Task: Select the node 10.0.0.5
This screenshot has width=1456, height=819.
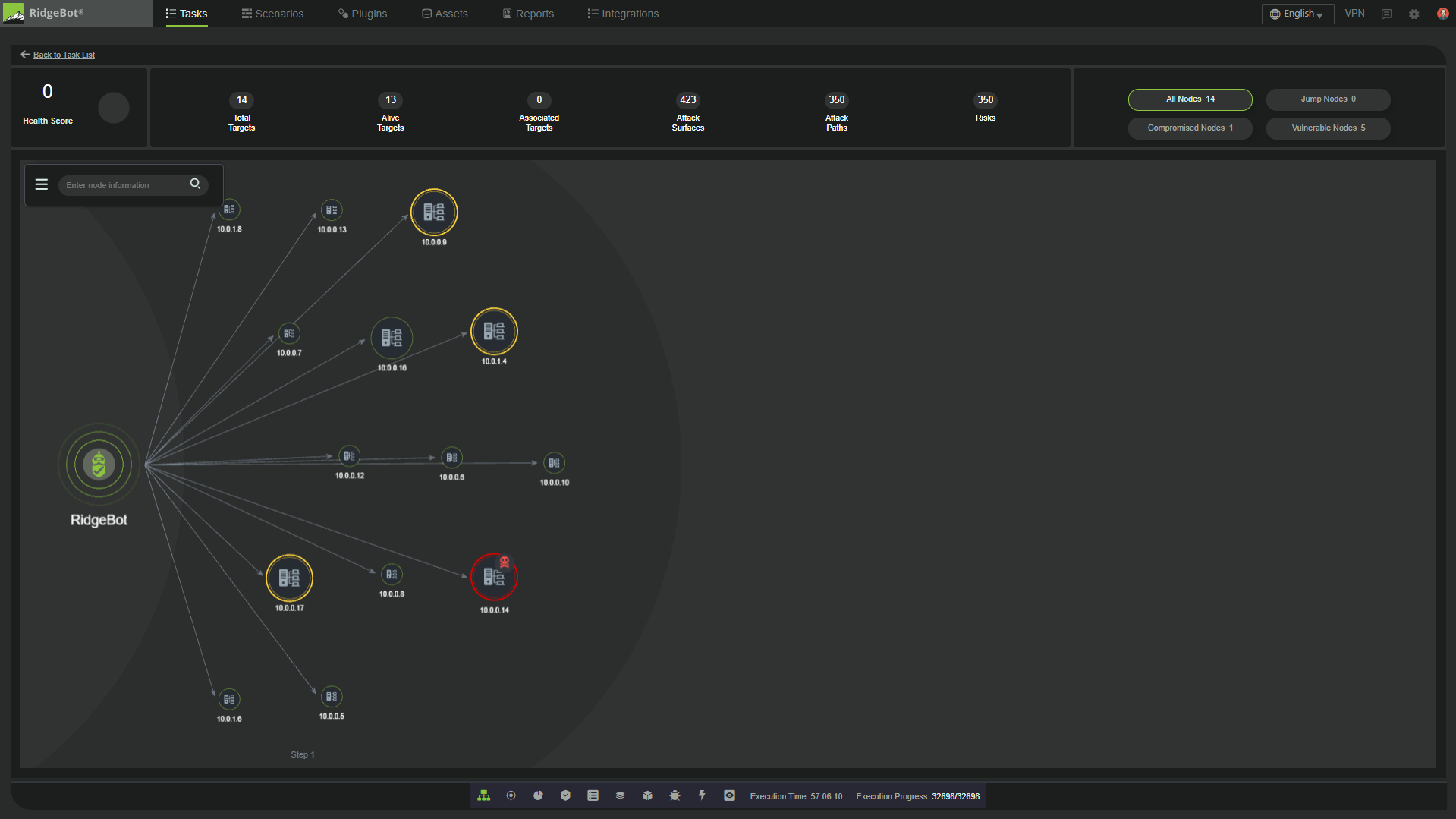Action: pyautogui.click(x=332, y=697)
